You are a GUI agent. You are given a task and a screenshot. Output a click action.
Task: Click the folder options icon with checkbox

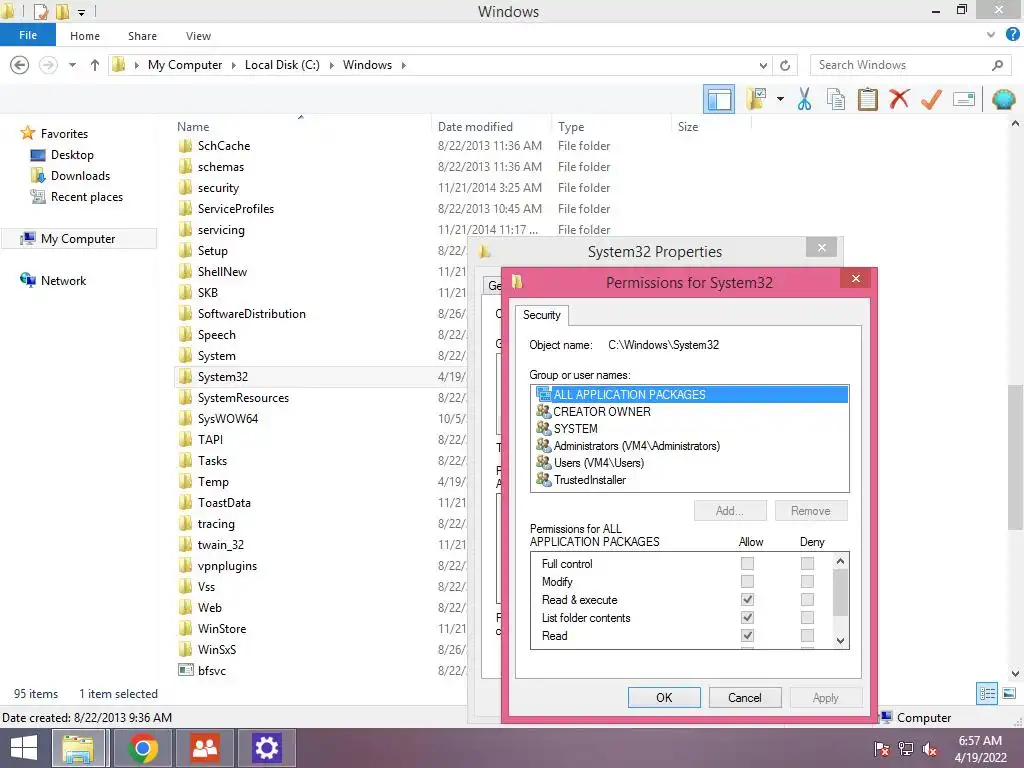(756, 99)
